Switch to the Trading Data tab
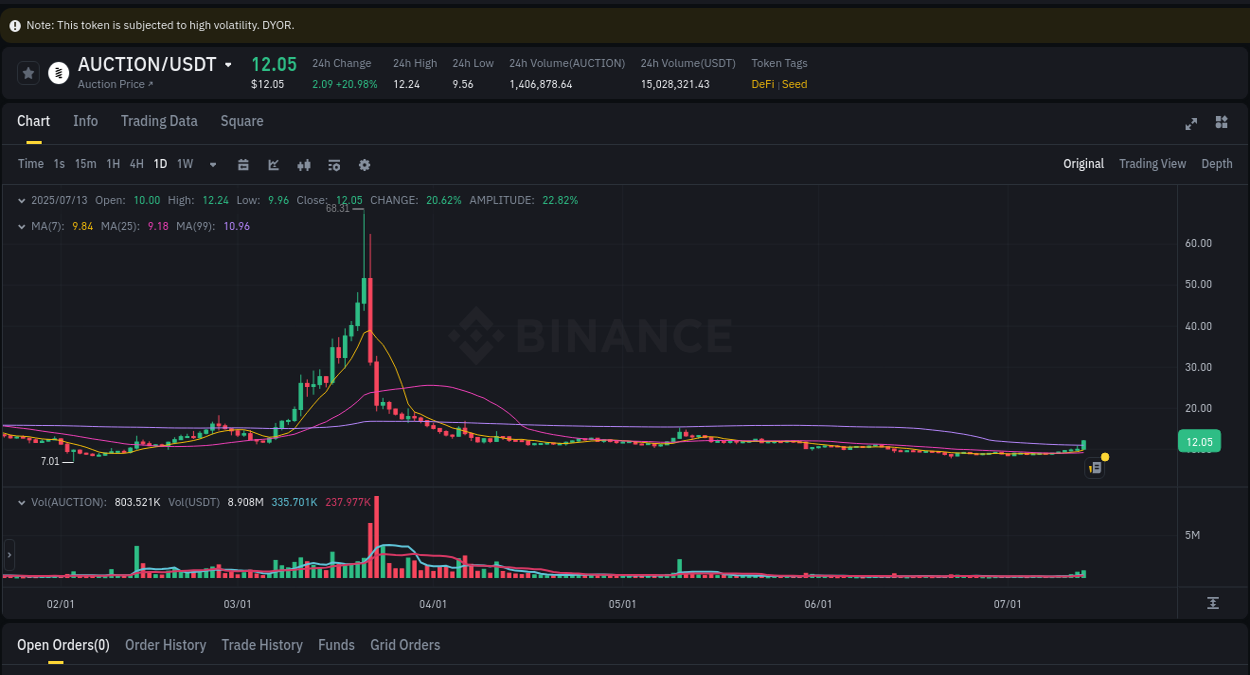1250x675 pixels. coord(159,120)
